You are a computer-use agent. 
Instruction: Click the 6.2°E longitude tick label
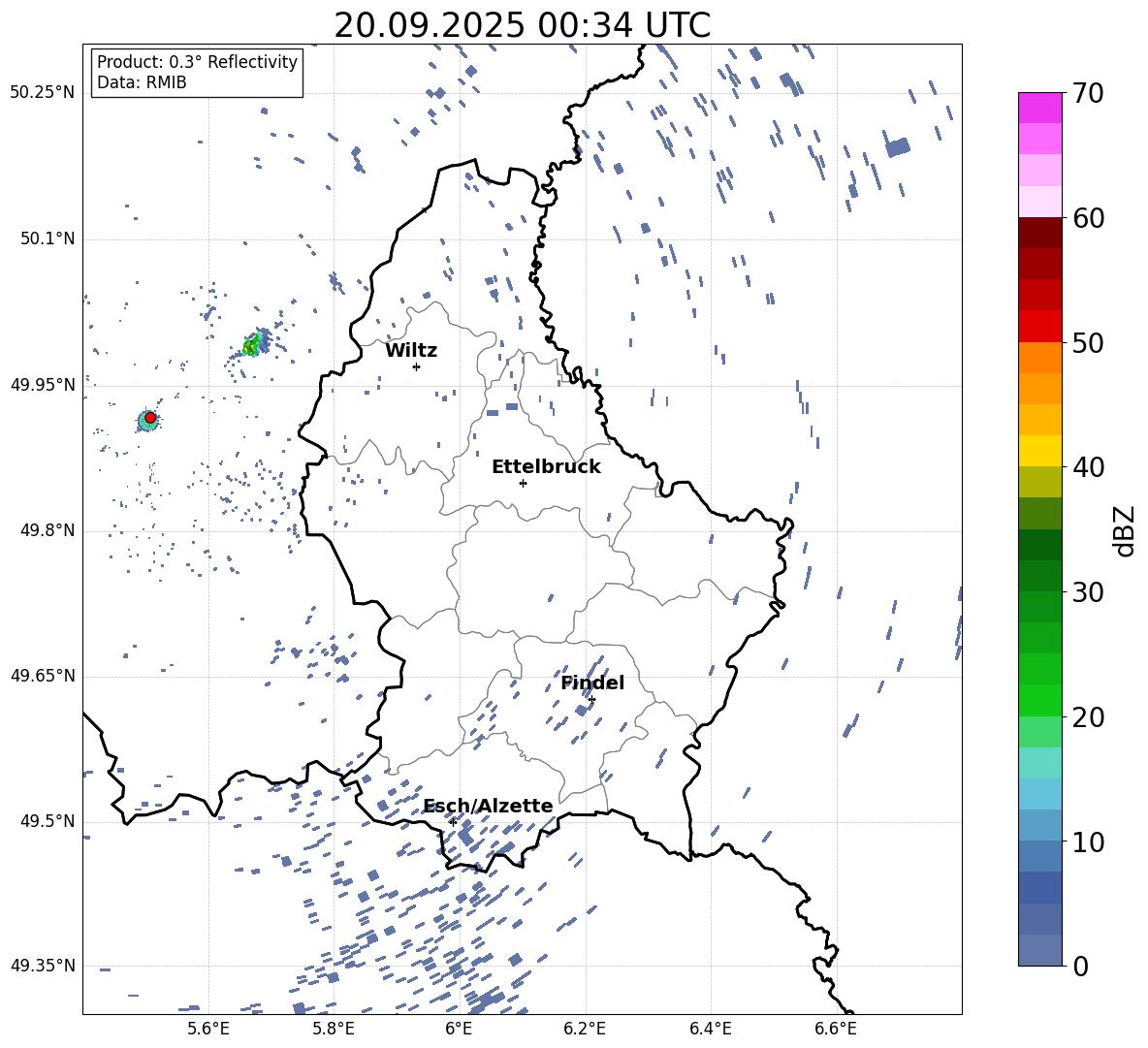(585, 1029)
